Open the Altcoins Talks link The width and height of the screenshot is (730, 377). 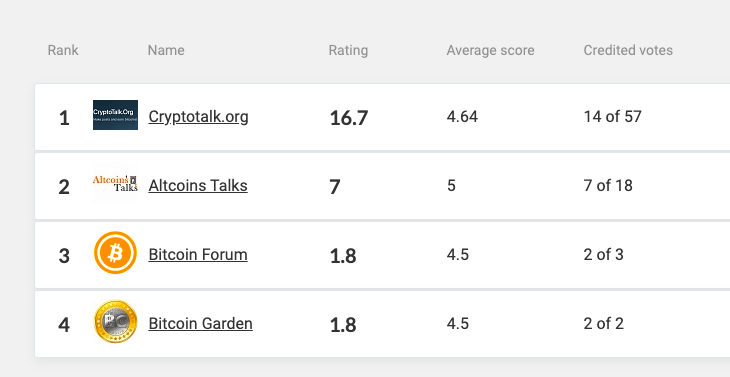[198, 186]
